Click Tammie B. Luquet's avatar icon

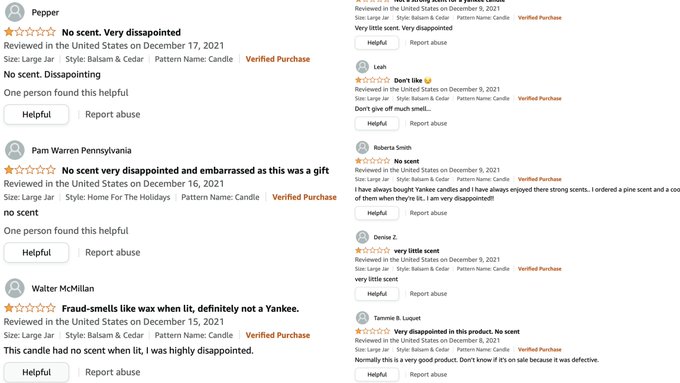coord(362,318)
